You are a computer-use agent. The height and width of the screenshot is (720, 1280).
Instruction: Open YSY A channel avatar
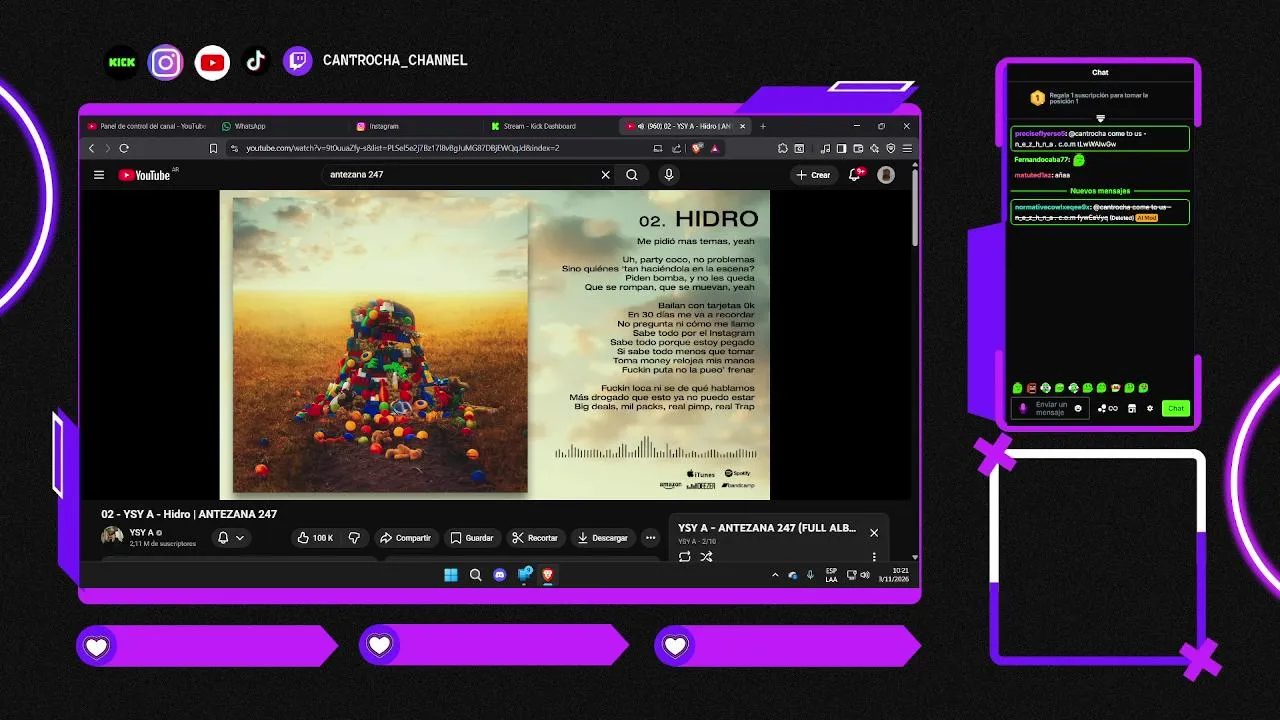(112, 537)
